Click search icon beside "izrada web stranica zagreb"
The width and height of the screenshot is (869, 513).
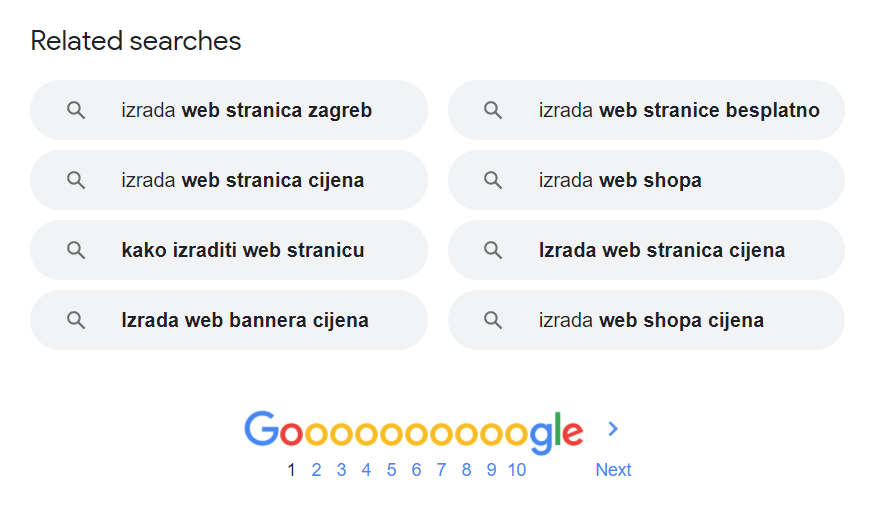point(76,110)
